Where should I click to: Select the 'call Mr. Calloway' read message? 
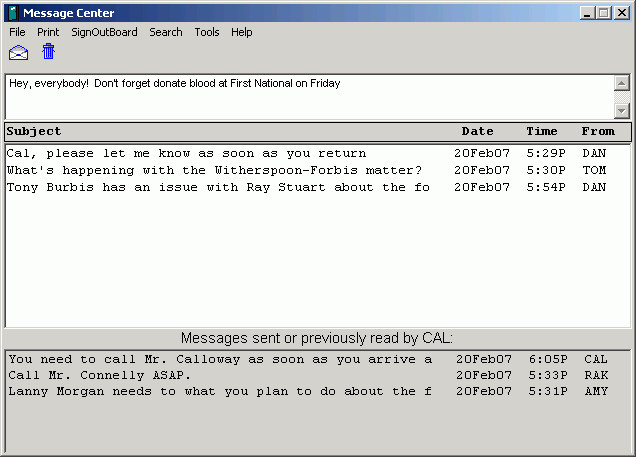(x=318, y=359)
